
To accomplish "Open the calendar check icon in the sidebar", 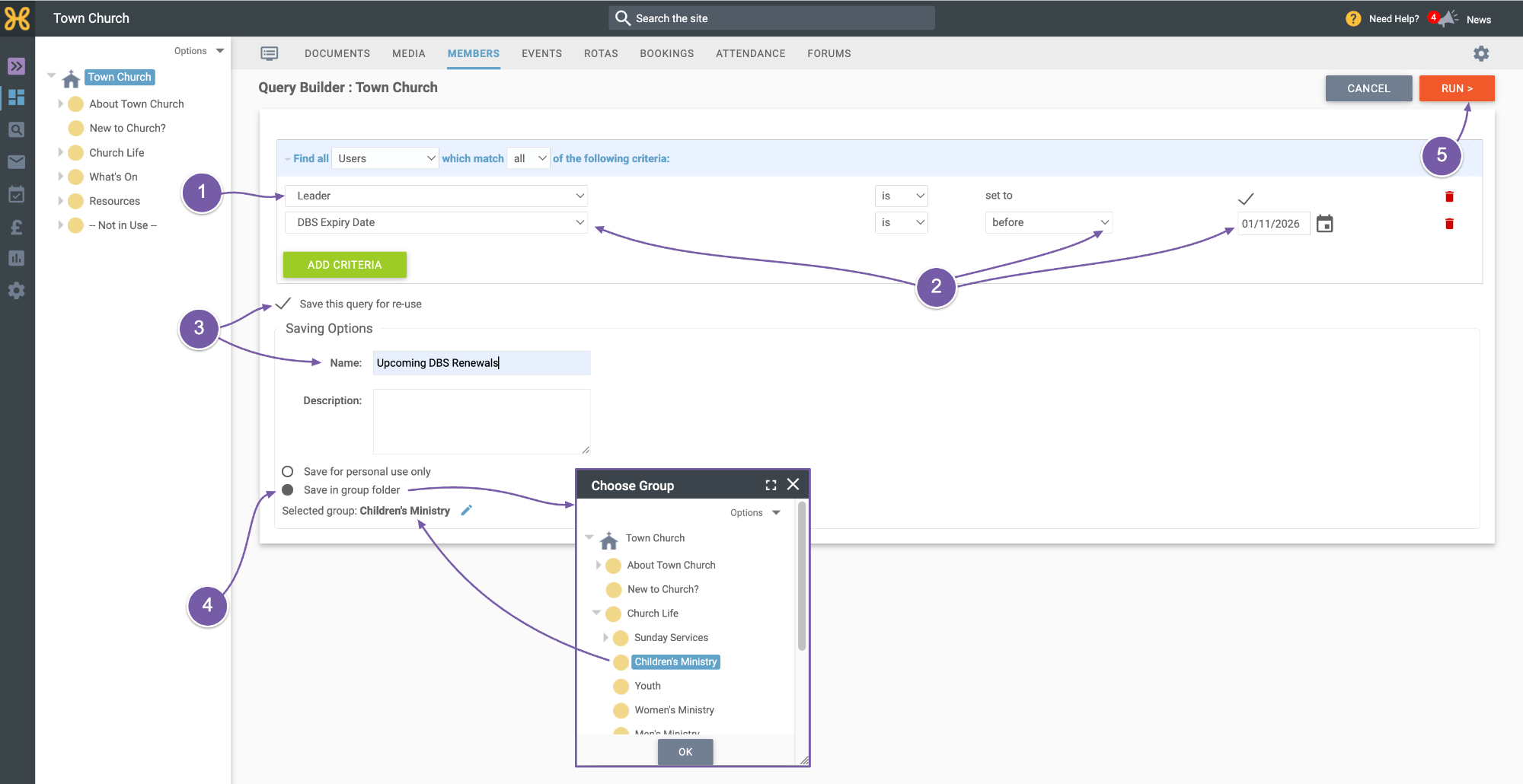I will pyautogui.click(x=17, y=194).
